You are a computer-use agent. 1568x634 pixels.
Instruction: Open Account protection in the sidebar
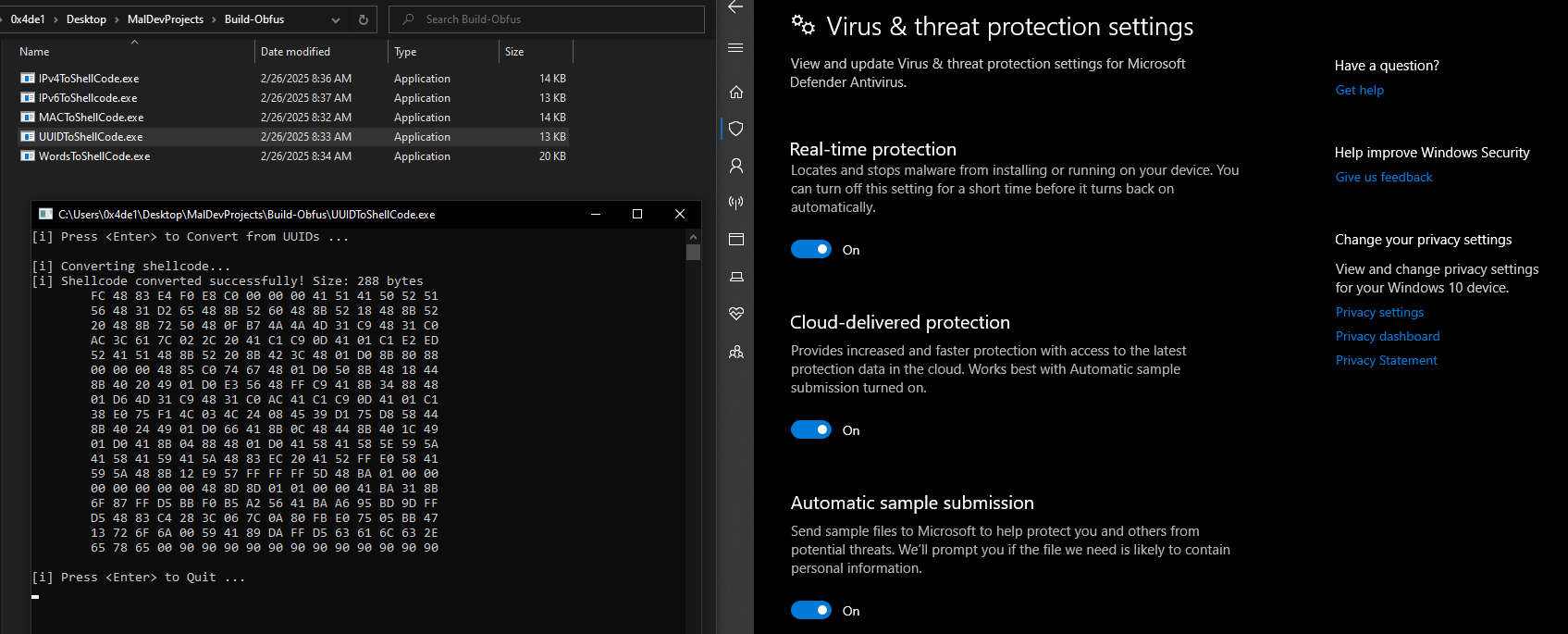(x=736, y=166)
